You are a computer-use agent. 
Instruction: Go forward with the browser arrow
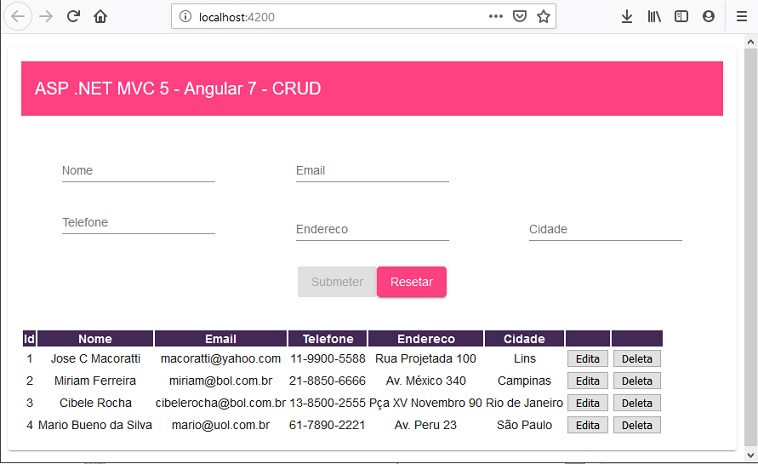coord(46,16)
